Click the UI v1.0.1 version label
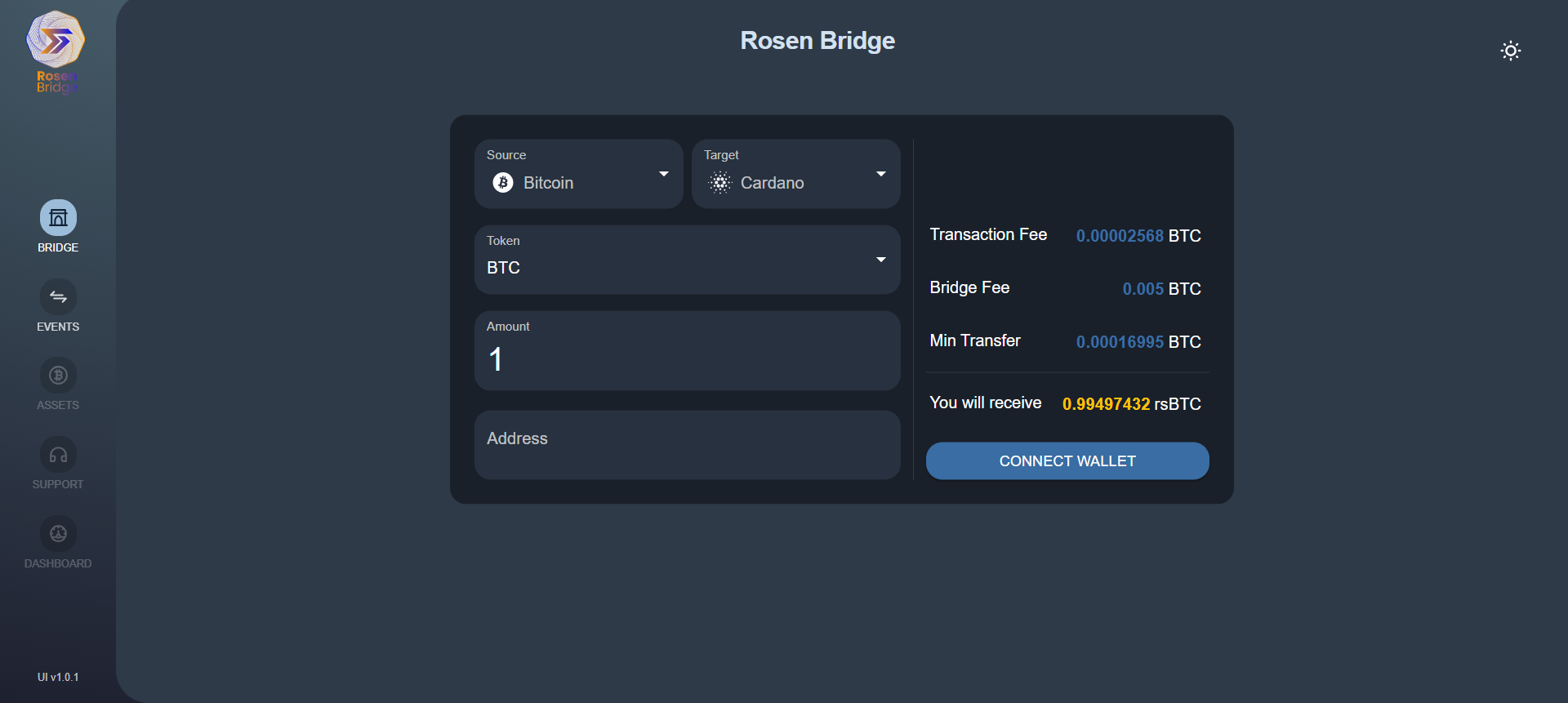 [x=58, y=677]
